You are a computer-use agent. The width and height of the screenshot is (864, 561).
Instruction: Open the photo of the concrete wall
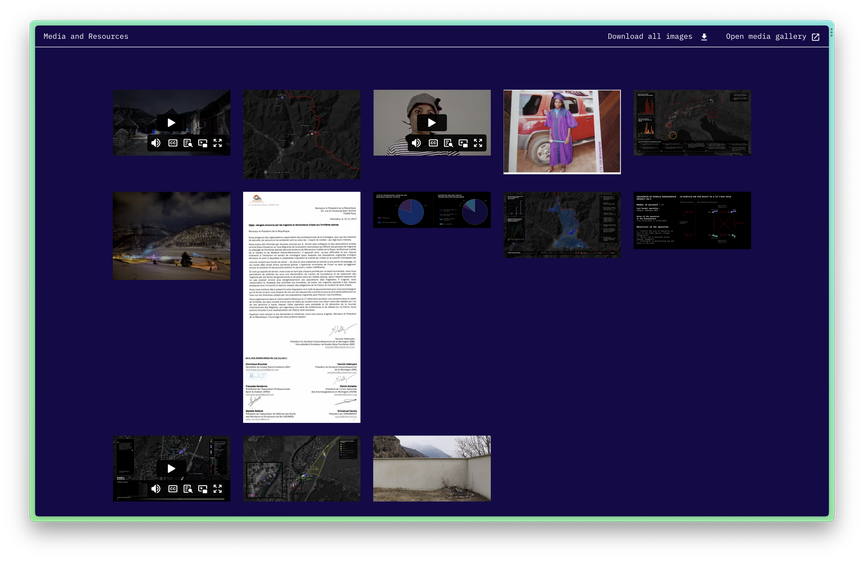click(432, 468)
